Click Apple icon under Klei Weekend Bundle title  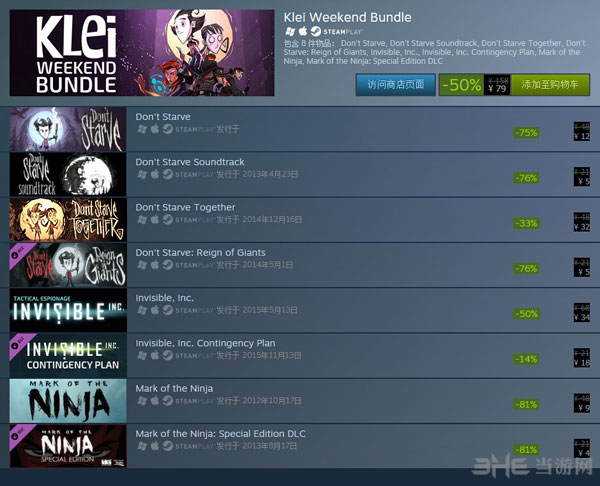(x=303, y=31)
